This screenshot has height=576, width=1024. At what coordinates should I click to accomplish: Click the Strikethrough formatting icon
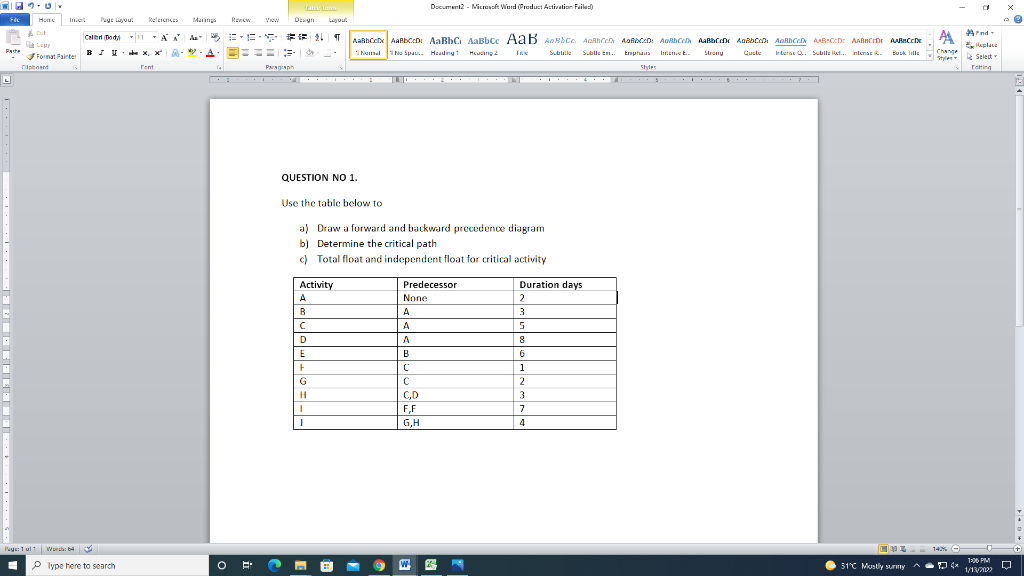(x=134, y=53)
